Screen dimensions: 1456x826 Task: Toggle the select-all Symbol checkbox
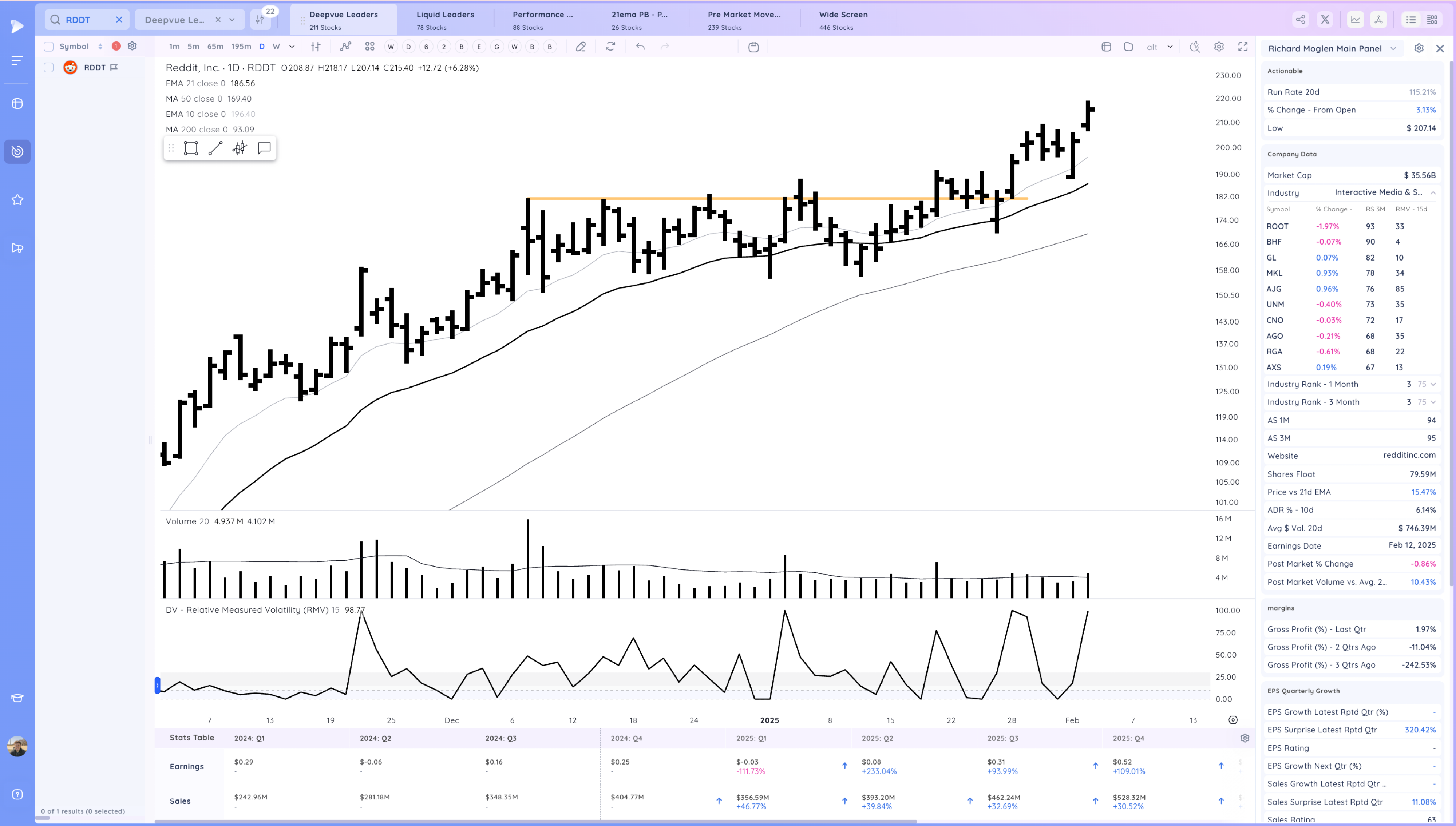pyautogui.click(x=49, y=47)
